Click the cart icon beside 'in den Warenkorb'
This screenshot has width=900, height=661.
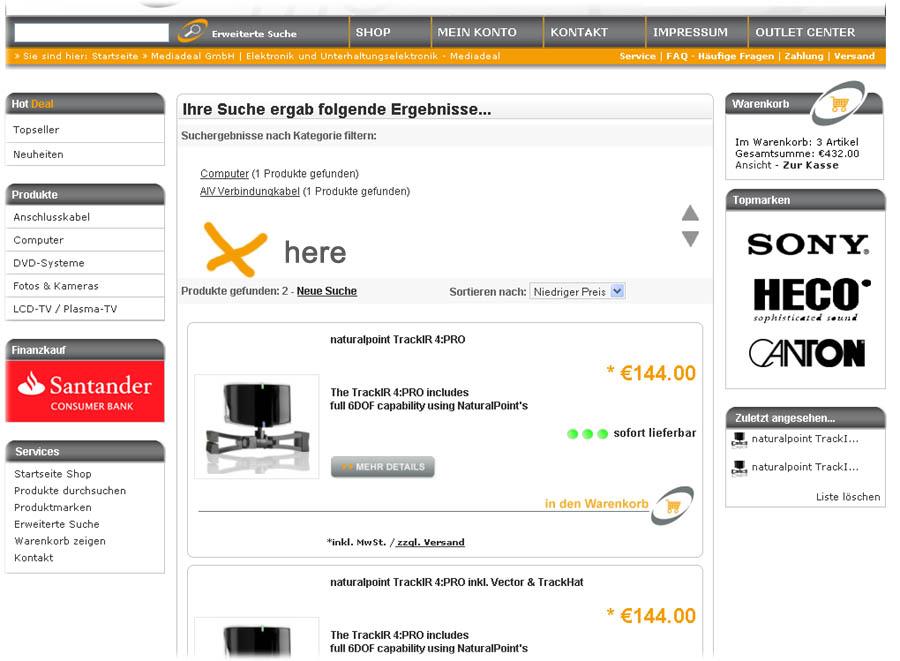click(672, 505)
